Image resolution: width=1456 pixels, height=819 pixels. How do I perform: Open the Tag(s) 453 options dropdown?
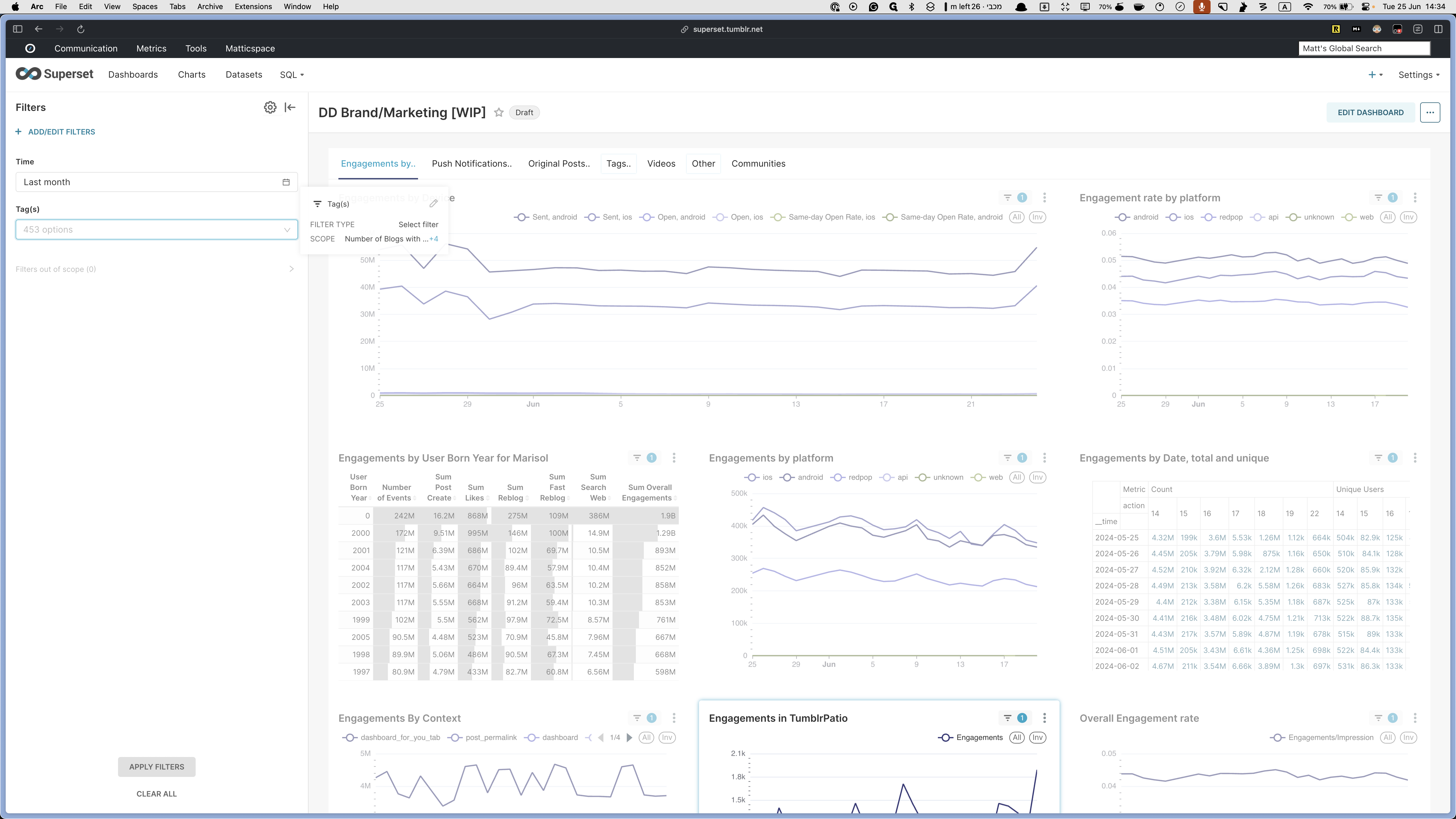[157, 229]
